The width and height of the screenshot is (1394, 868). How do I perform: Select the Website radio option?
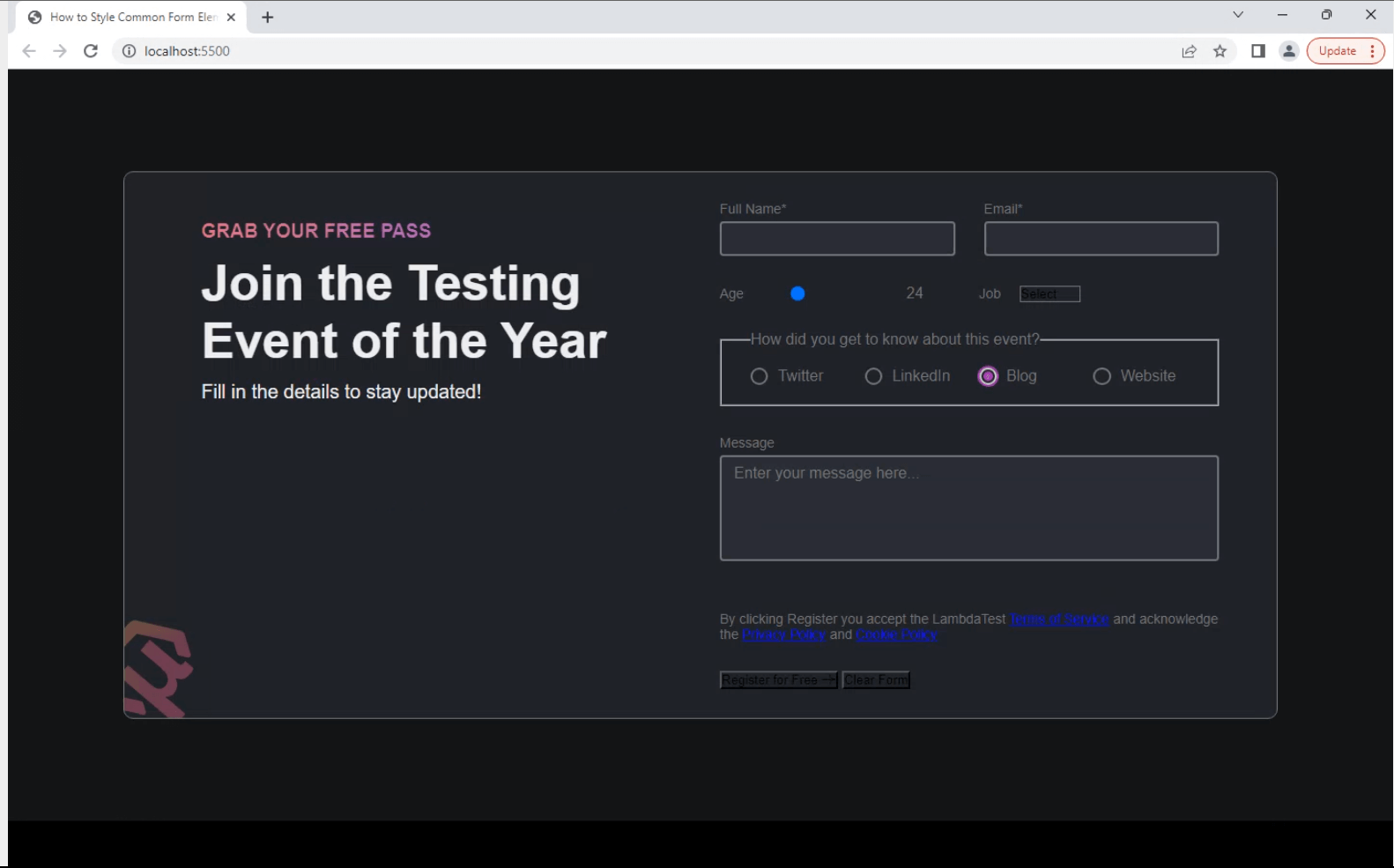1101,376
